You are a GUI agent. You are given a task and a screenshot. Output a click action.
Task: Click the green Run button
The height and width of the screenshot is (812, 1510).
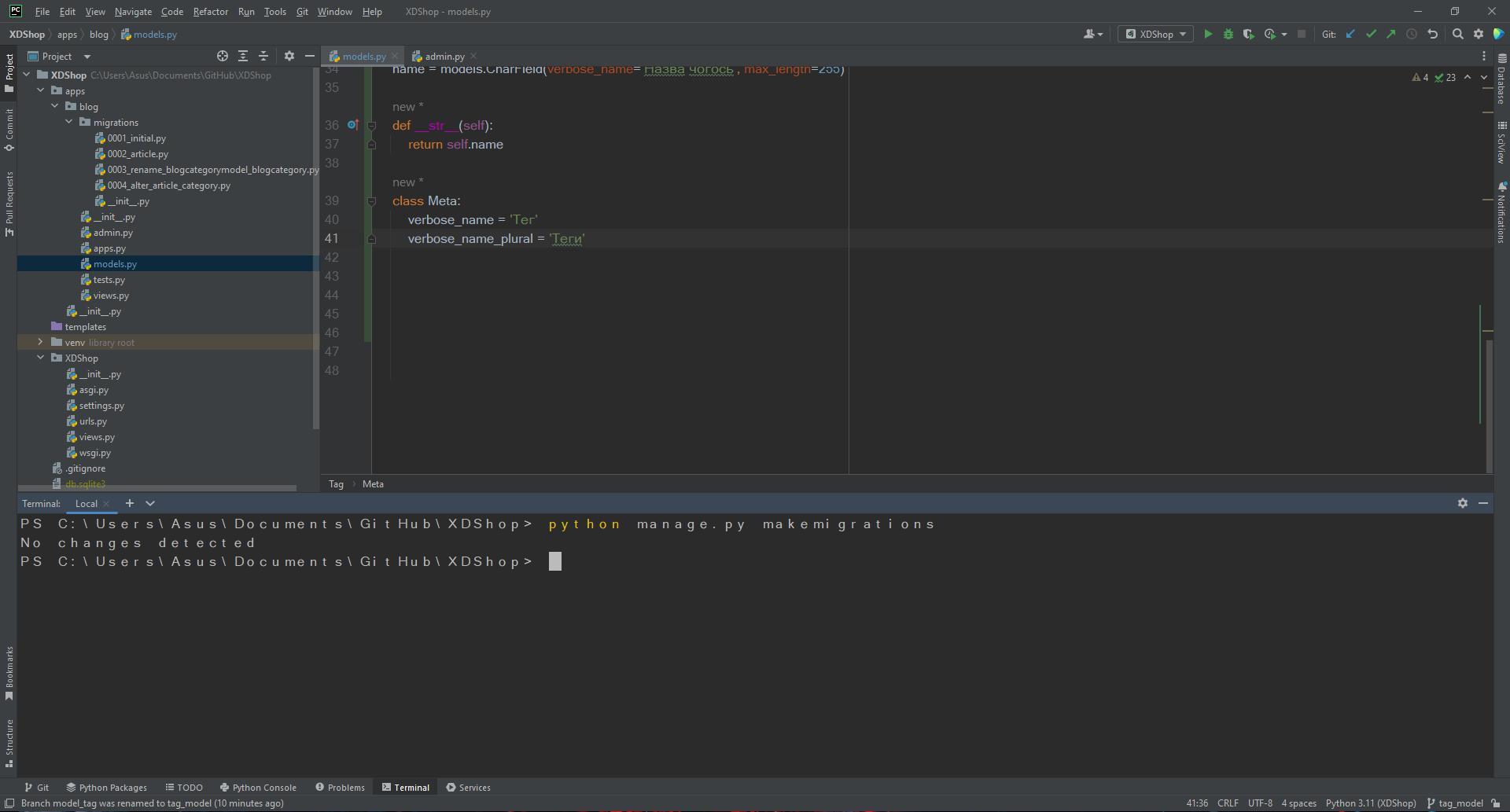1208,35
